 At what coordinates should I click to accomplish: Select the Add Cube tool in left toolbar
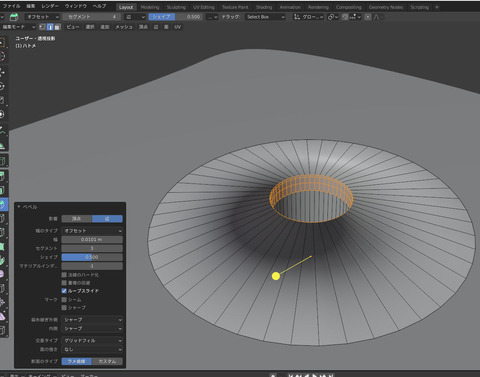[3, 162]
